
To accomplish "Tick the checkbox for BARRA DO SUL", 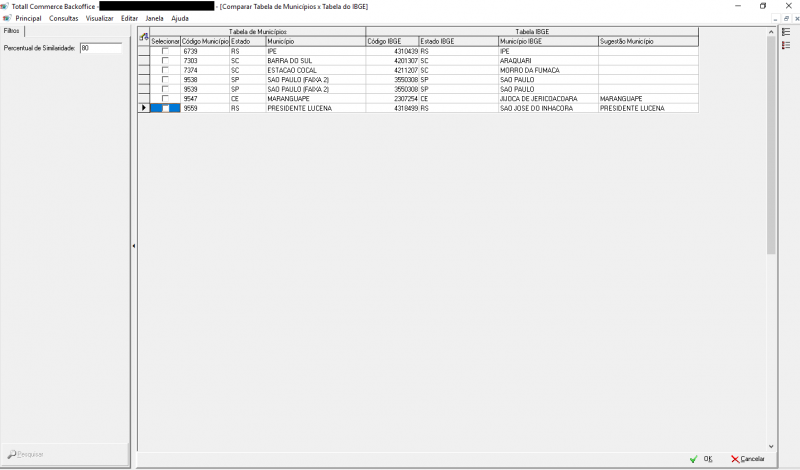I will coord(166,60).
